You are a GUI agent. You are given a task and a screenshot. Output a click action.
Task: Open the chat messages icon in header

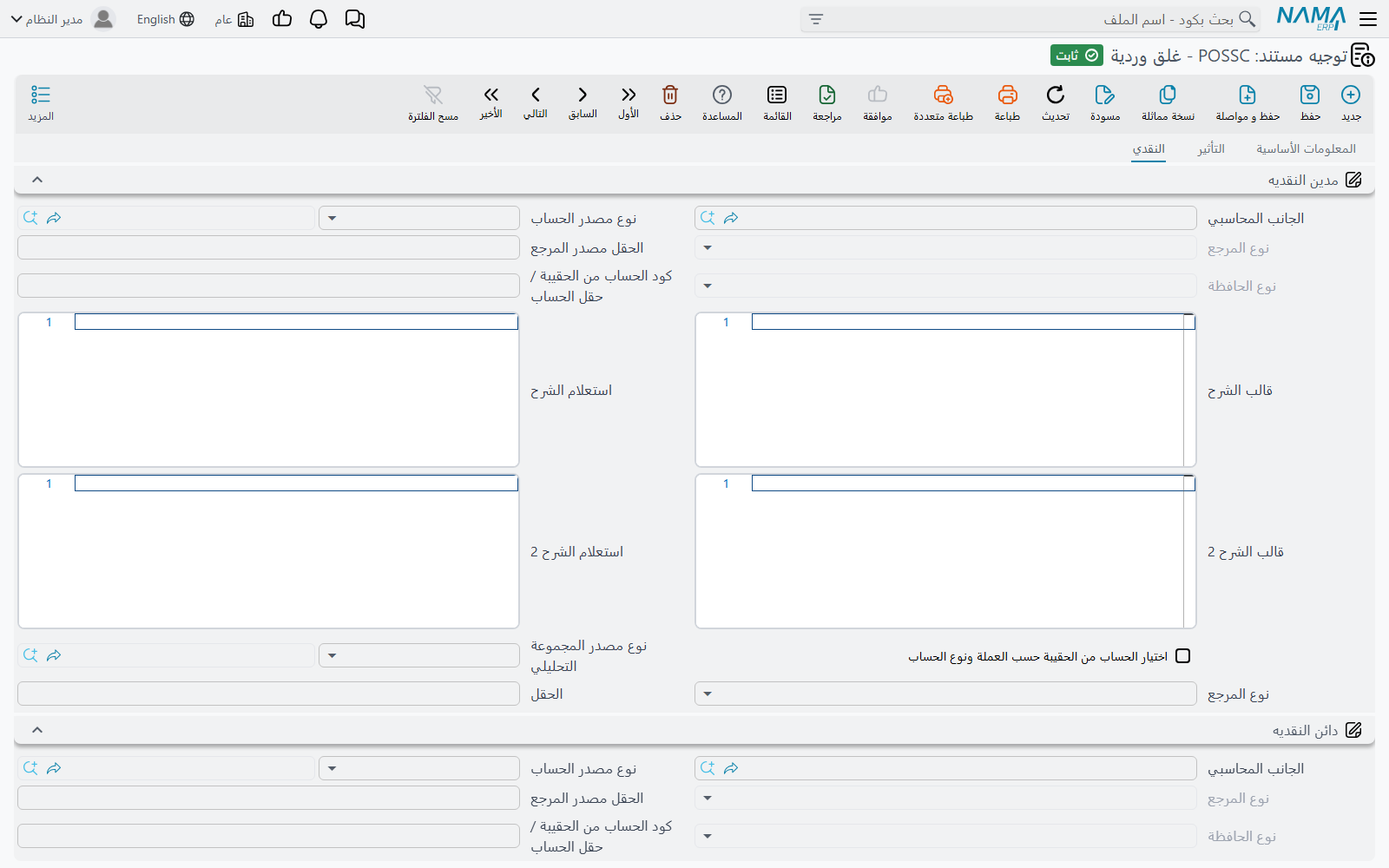[x=355, y=19]
